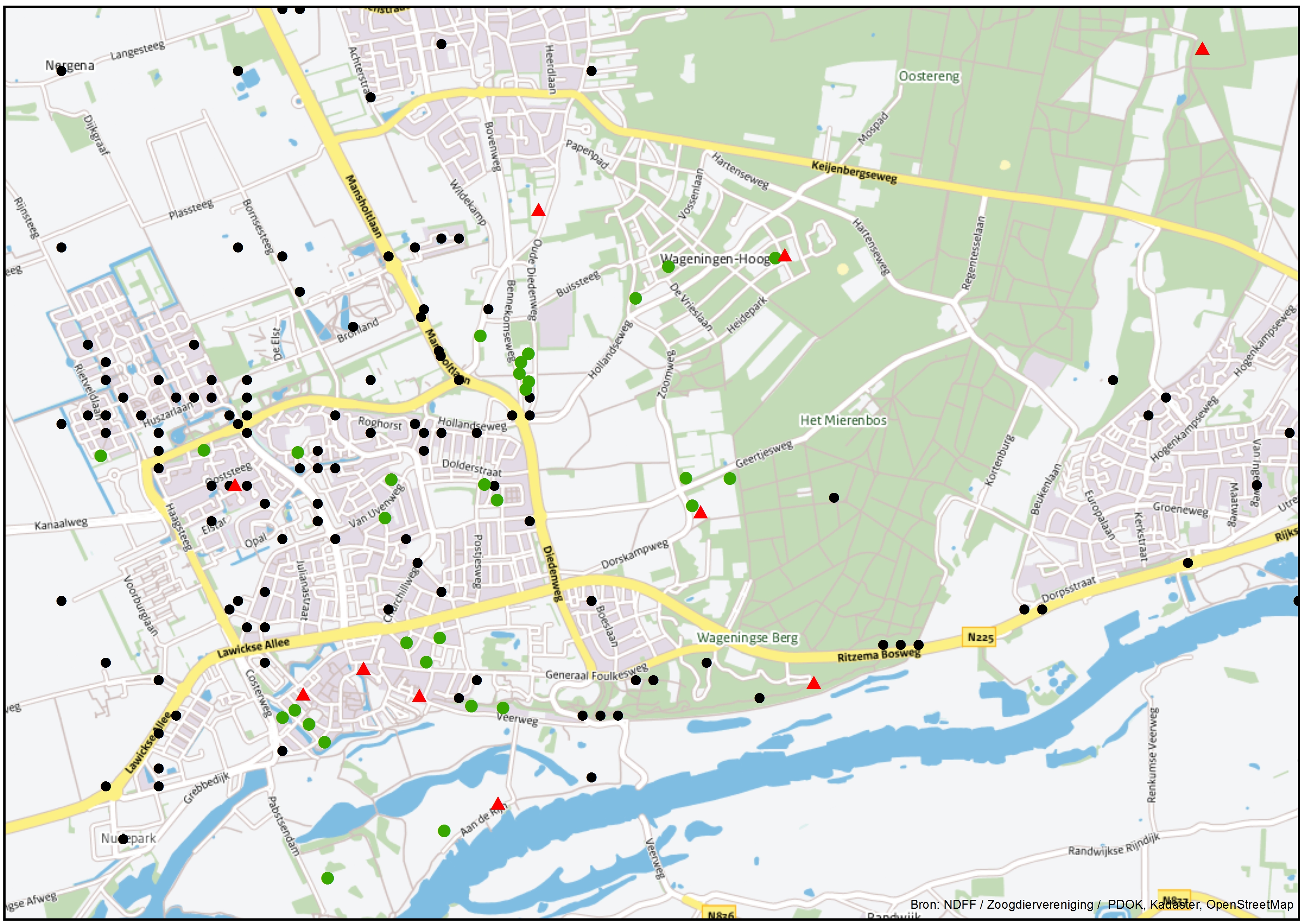Click the black dot on the Nergena label
Screen dimensions: 1306x924
click(61, 71)
